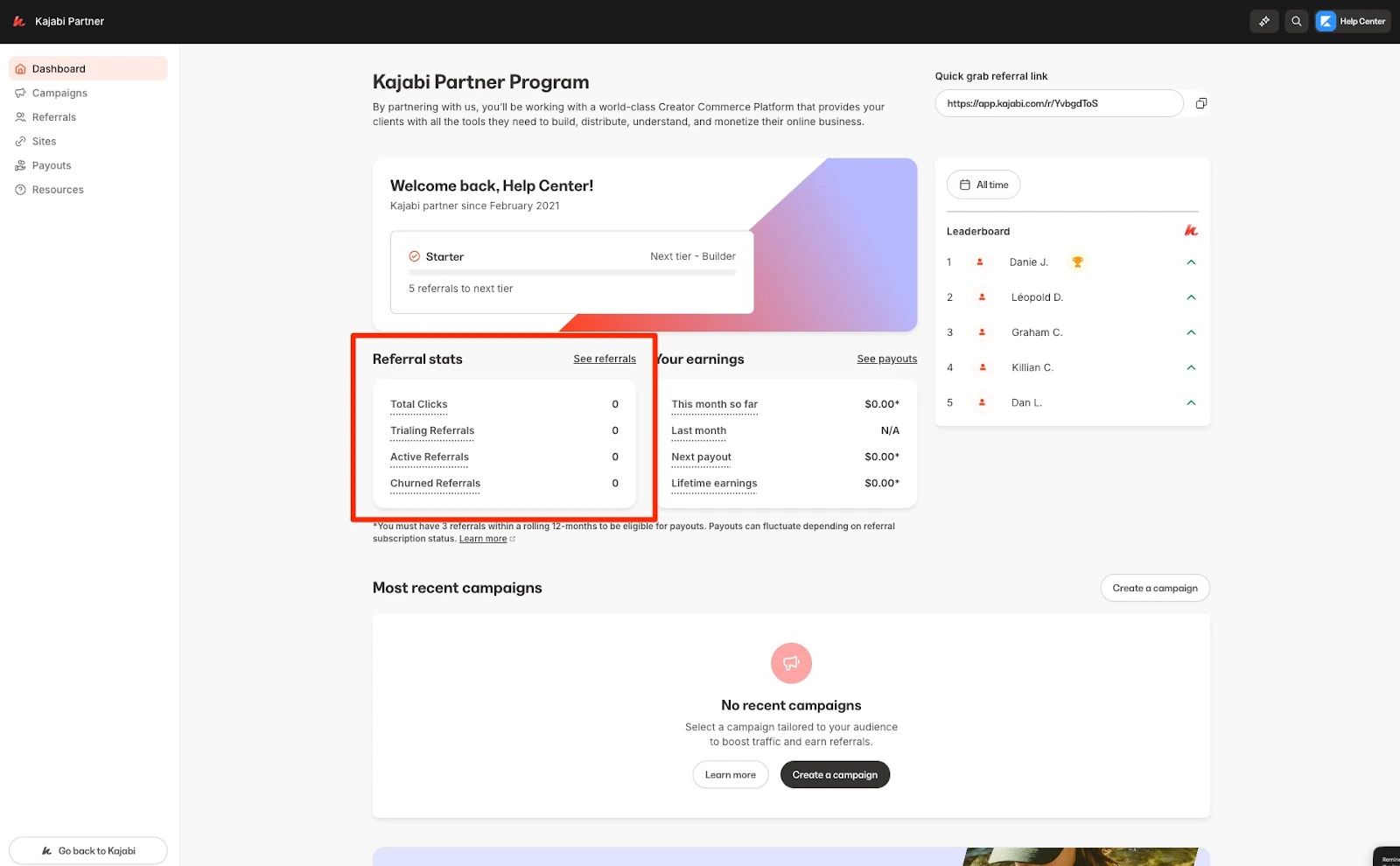Image resolution: width=1400 pixels, height=866 pixels.
Task: Click the Referrals people icon
Action: point(20,117)
